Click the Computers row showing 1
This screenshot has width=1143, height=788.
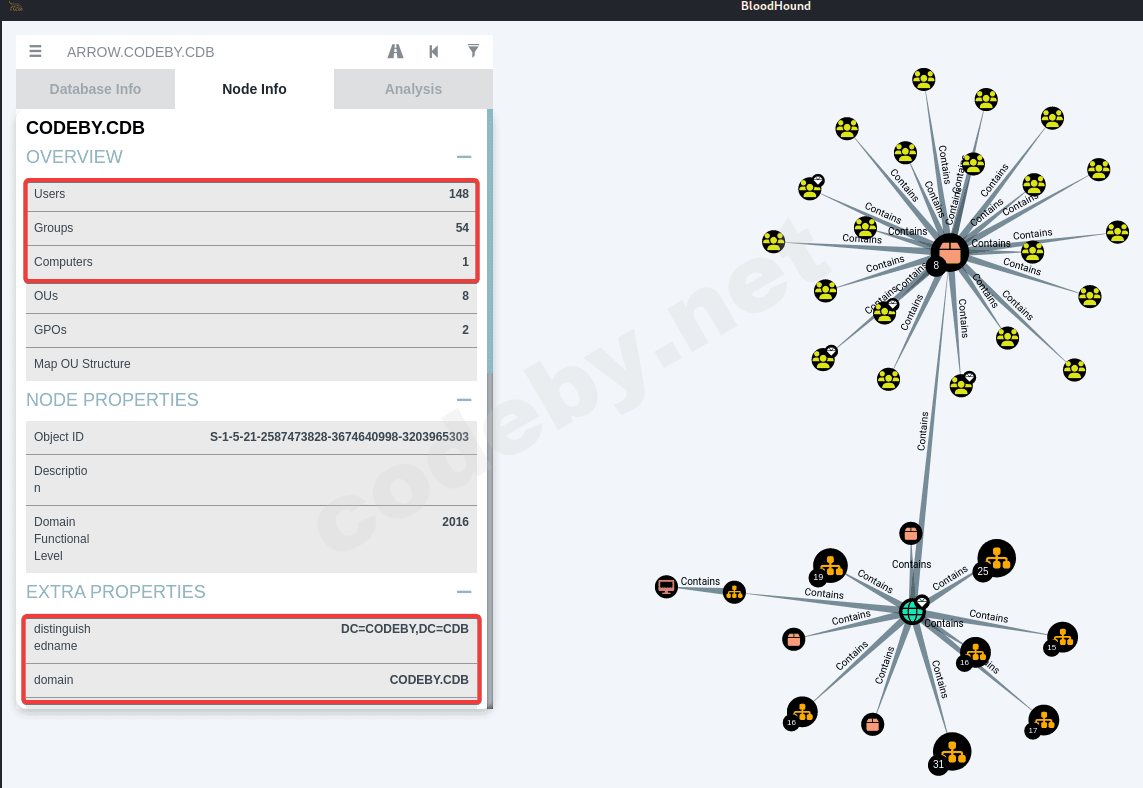pyautogui.click(x=251, y=262)
